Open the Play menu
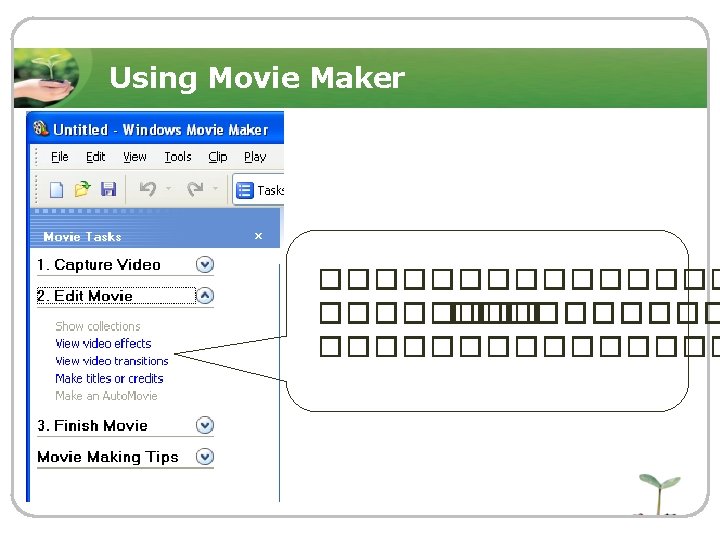 255,157
